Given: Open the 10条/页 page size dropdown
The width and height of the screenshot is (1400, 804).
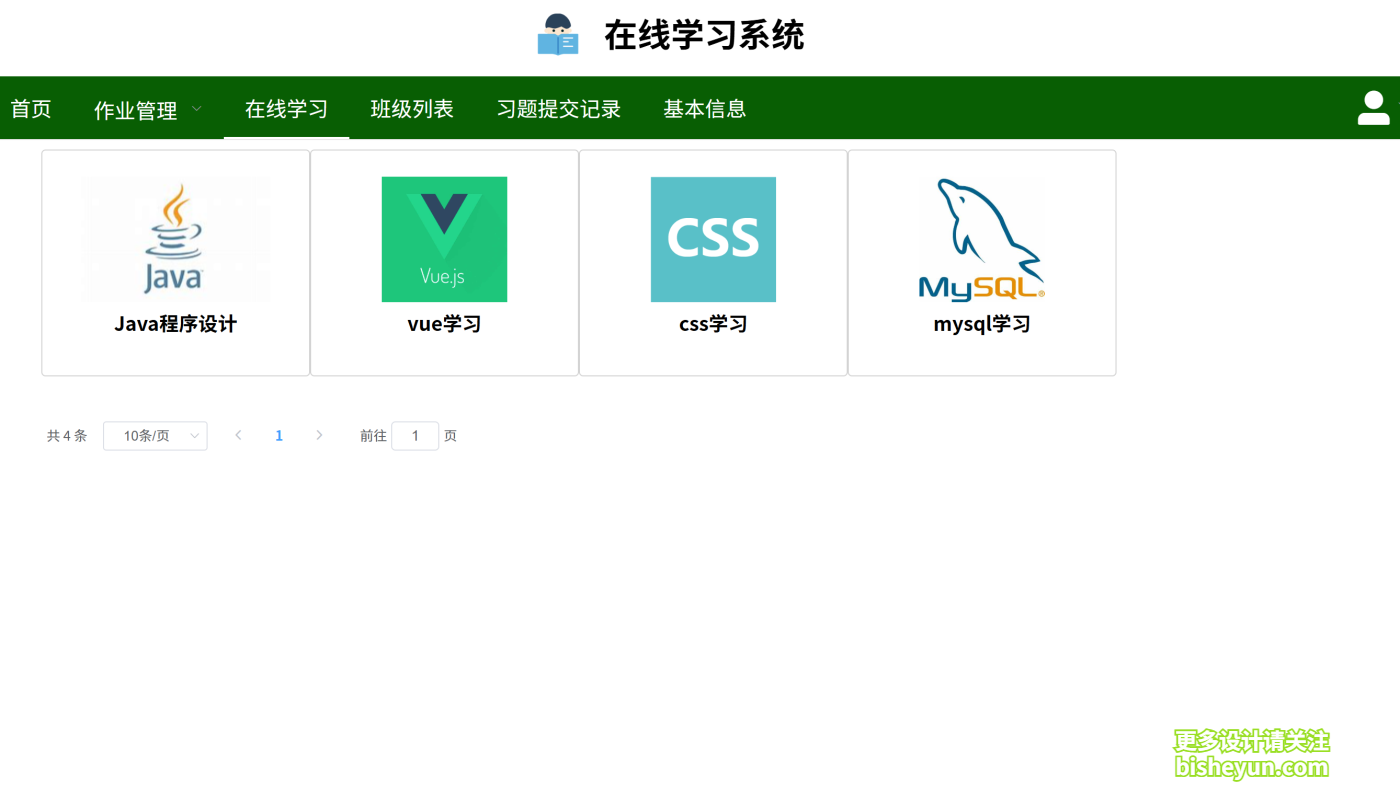Looking at the screenshot, I should (x=155, y=436).
